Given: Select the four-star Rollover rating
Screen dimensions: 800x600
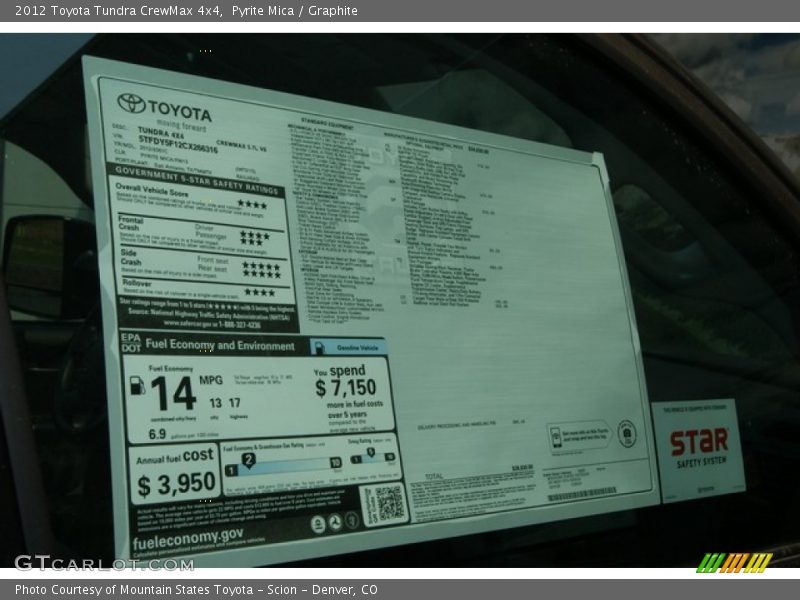Looking at the screenshot, I should pyautogui.click(x=258, y=292).
